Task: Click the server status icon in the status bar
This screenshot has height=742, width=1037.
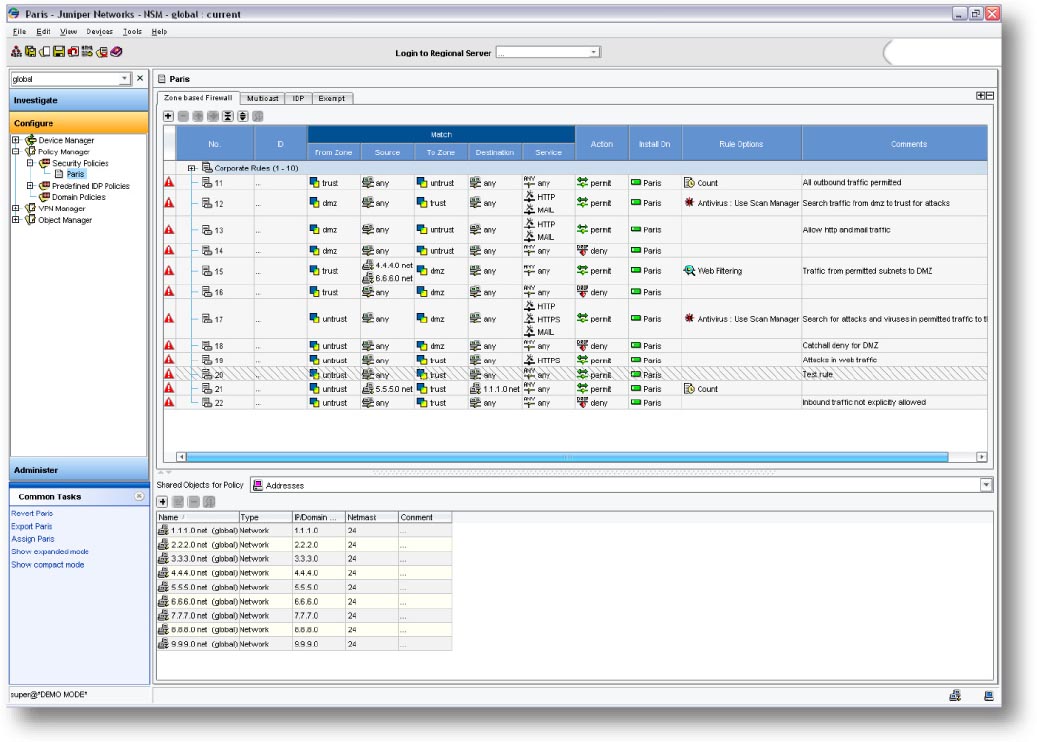Action: pos(955,695)
